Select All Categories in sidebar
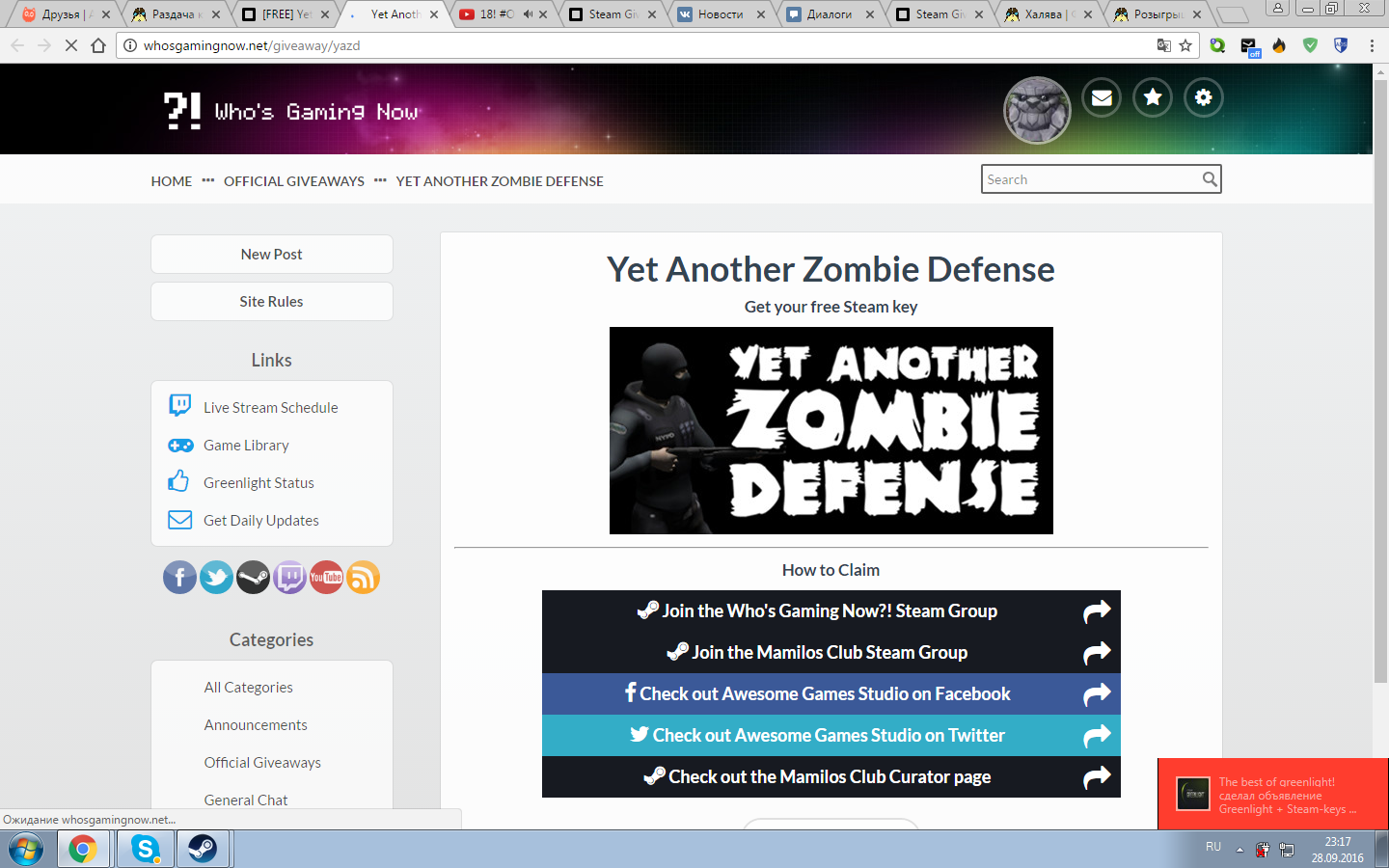 coord(249,688)
